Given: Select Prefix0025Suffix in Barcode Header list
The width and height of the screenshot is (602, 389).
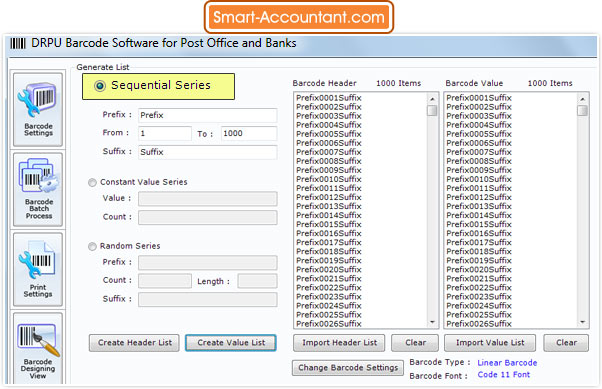Looking at the screenshot, I should click(329, 315).
